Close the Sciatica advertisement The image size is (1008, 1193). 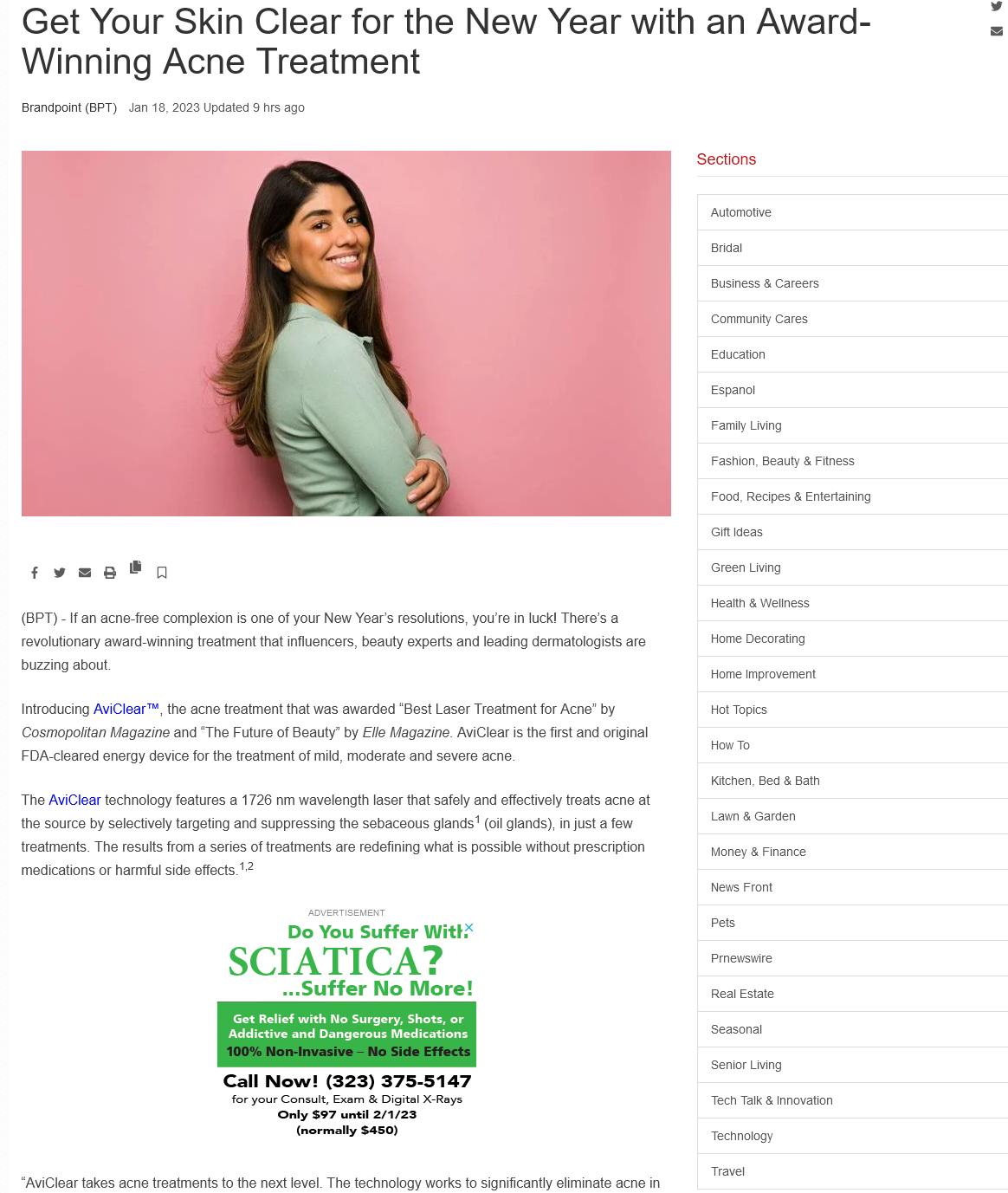[x=469, y=927]
